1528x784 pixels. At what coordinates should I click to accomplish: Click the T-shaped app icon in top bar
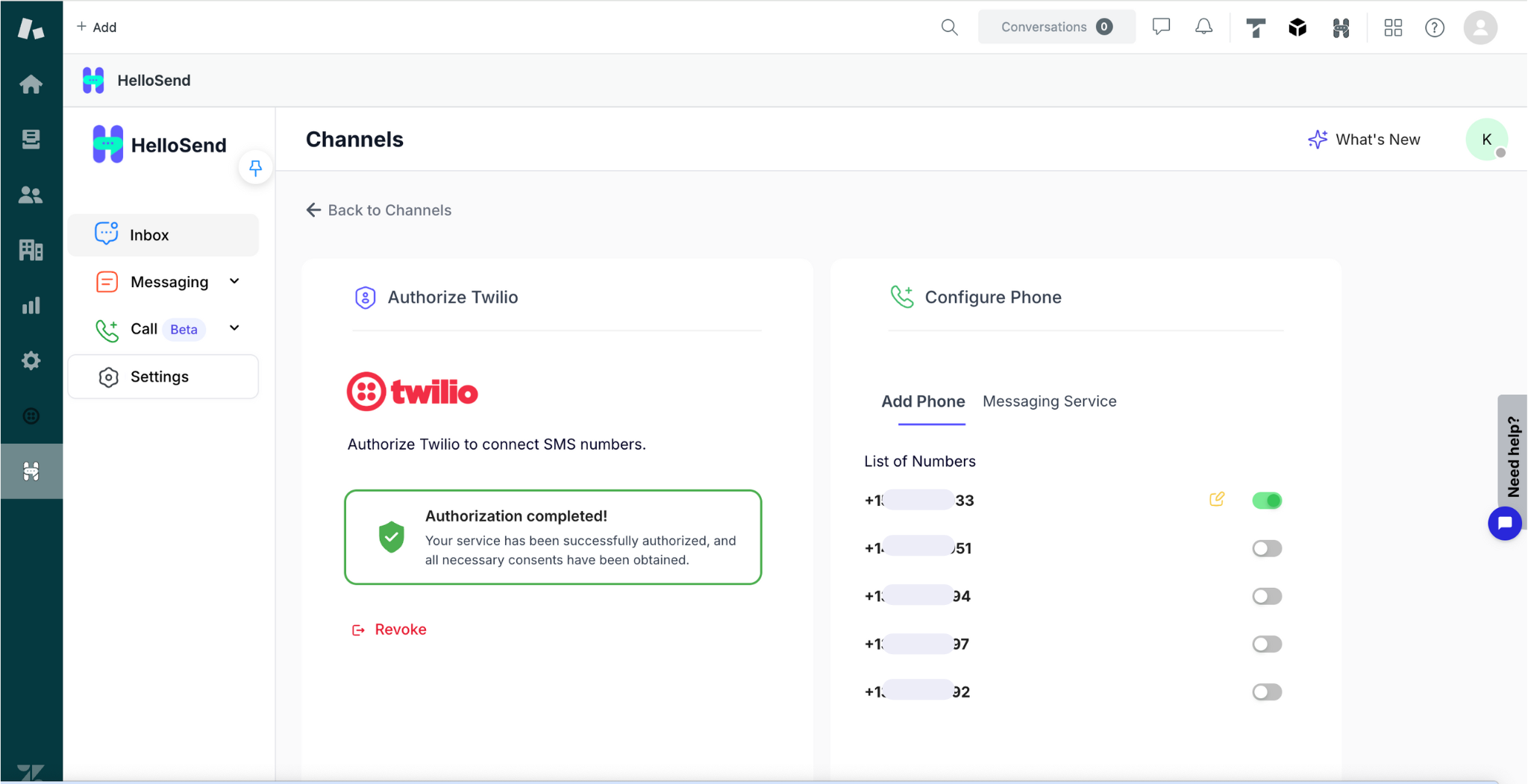pos(1256,28)
